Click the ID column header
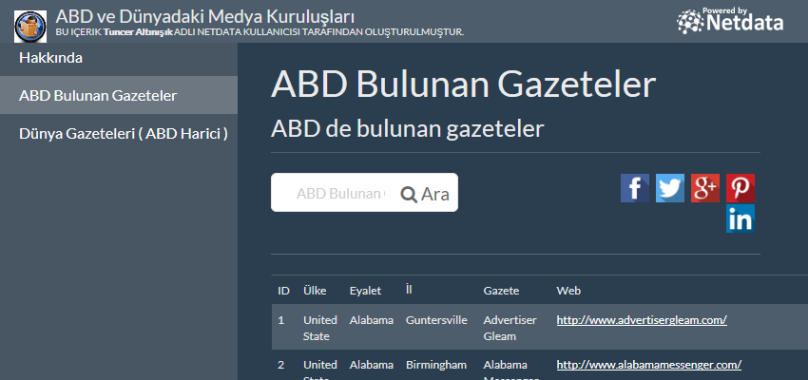The image size is (808, 380). pos(283,291)
